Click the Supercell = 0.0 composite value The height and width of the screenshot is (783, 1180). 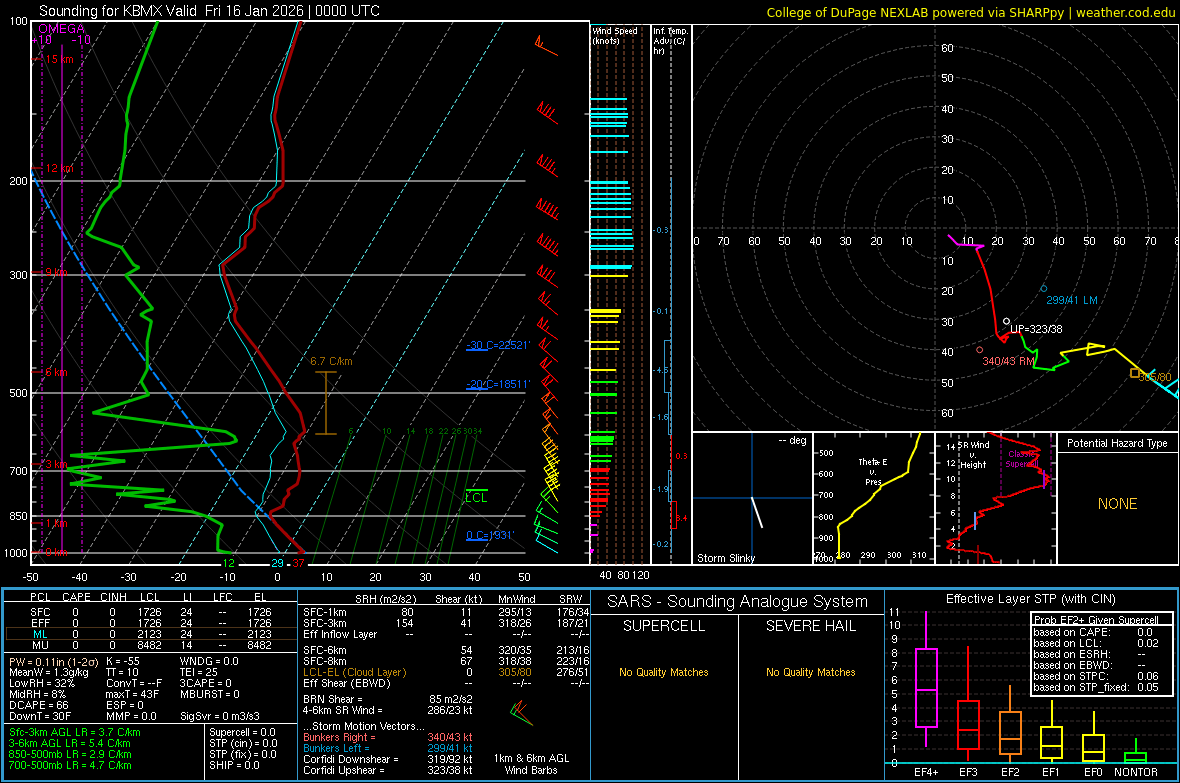click(242, 732)
